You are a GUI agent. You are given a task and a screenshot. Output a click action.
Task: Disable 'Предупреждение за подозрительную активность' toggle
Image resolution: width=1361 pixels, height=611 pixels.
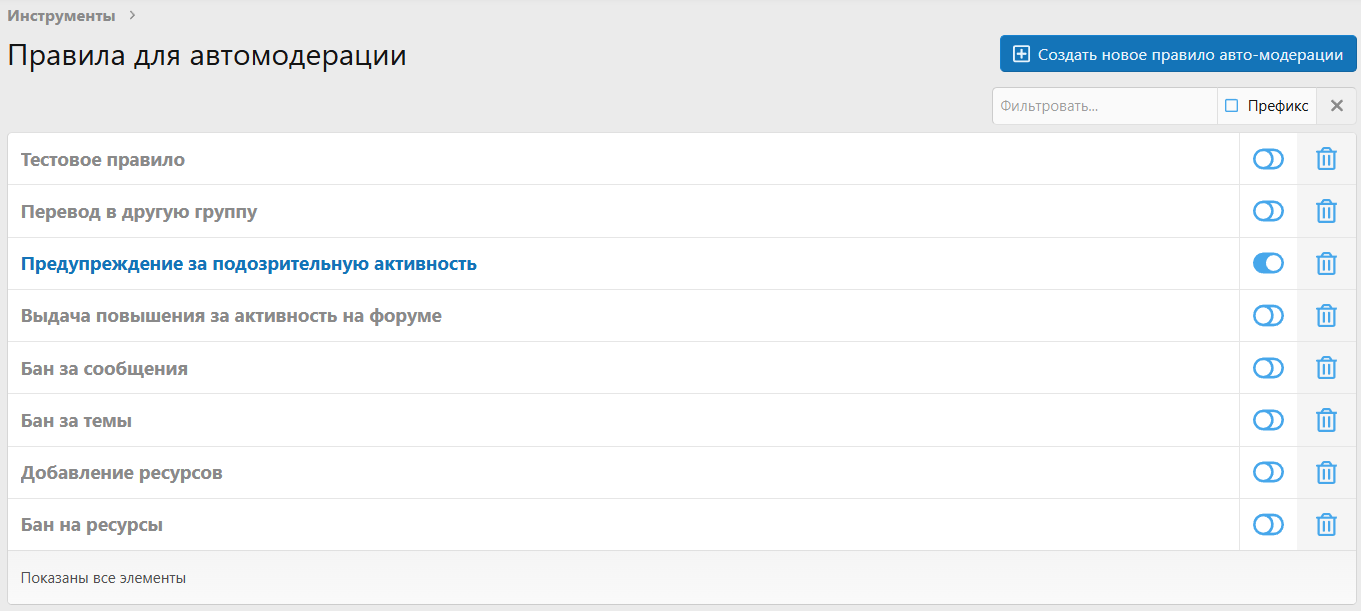coord(1268,264)
